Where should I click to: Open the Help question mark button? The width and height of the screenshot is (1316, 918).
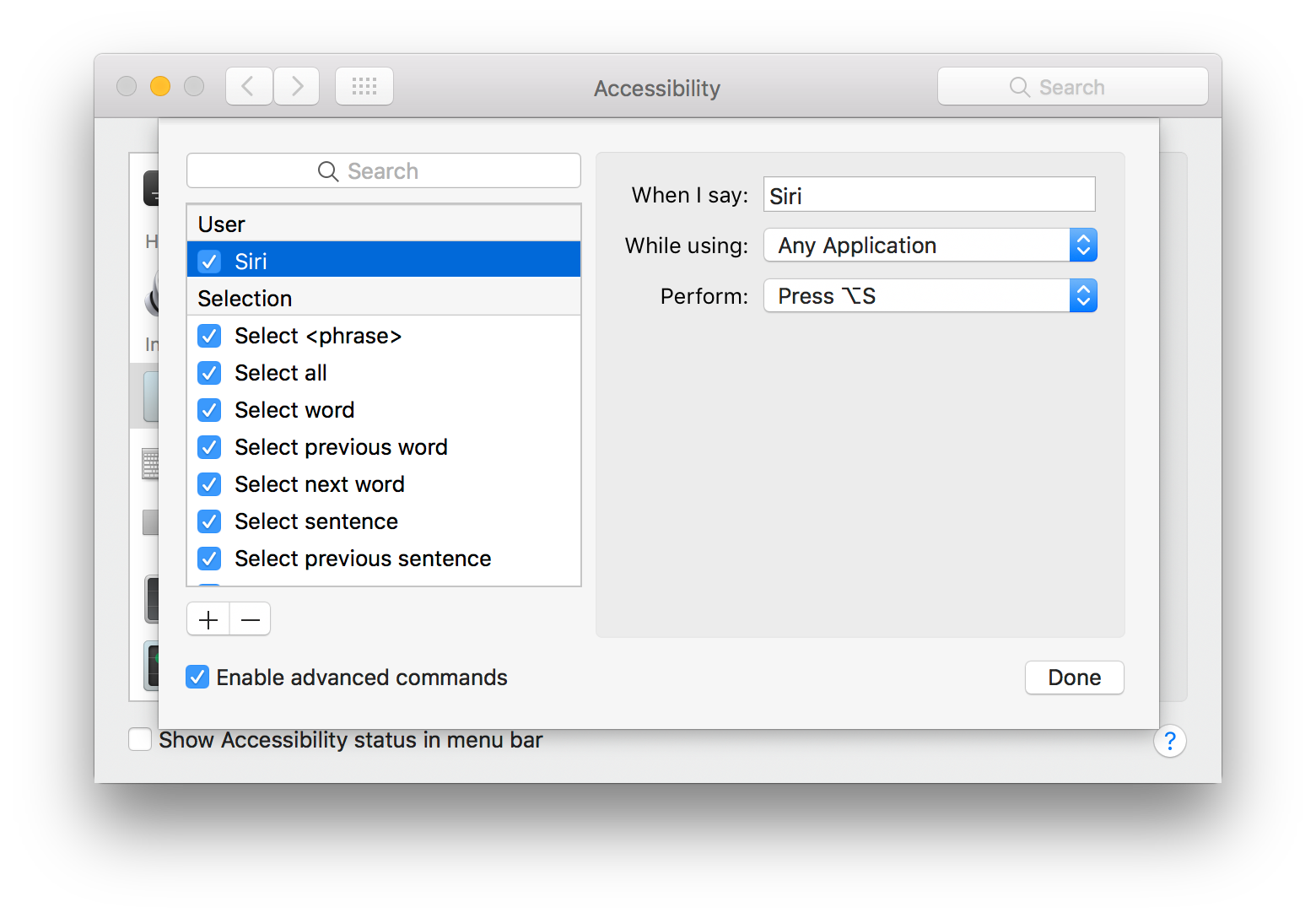point(1170,741)
